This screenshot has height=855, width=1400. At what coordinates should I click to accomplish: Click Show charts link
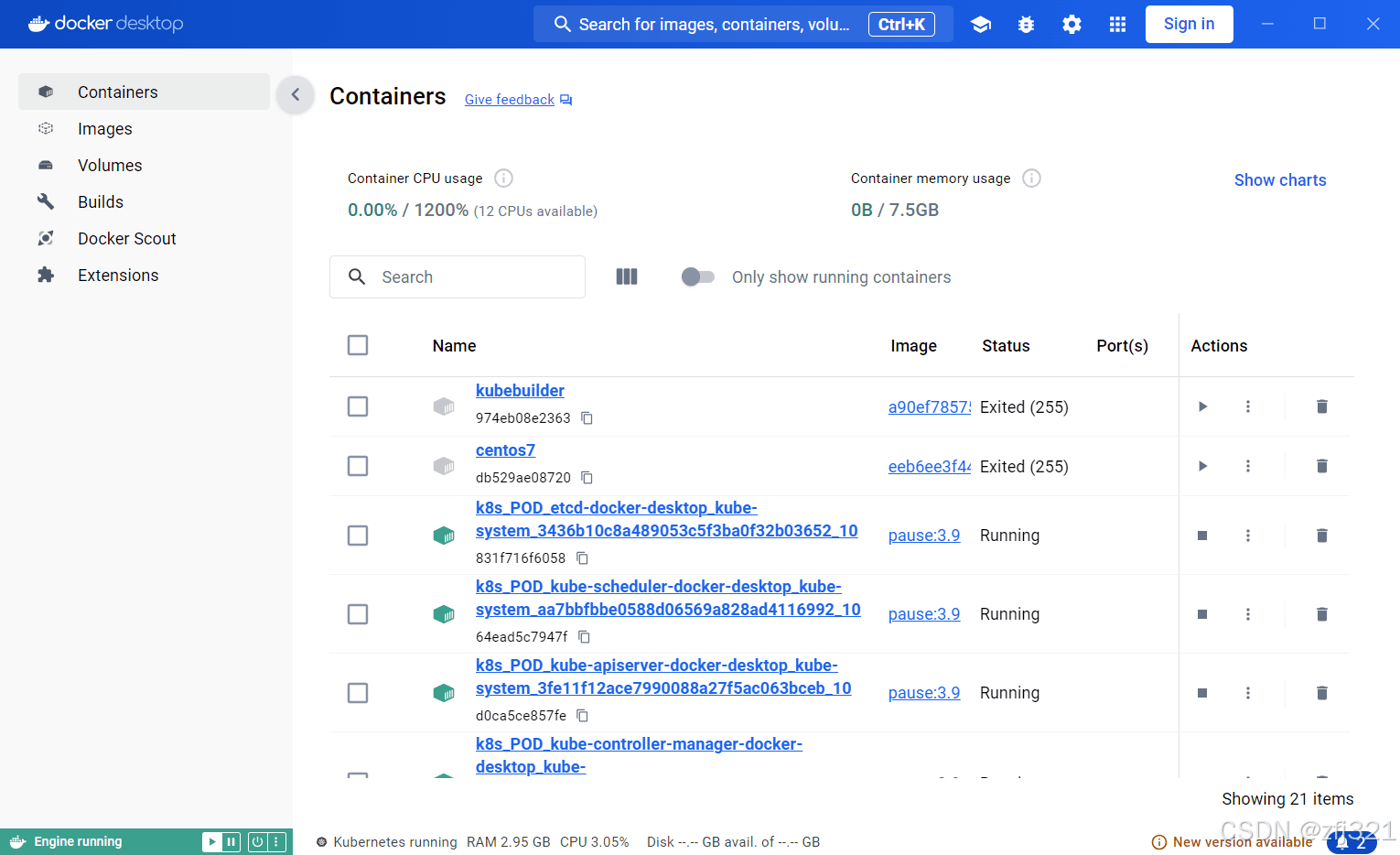click(1279, 180)
